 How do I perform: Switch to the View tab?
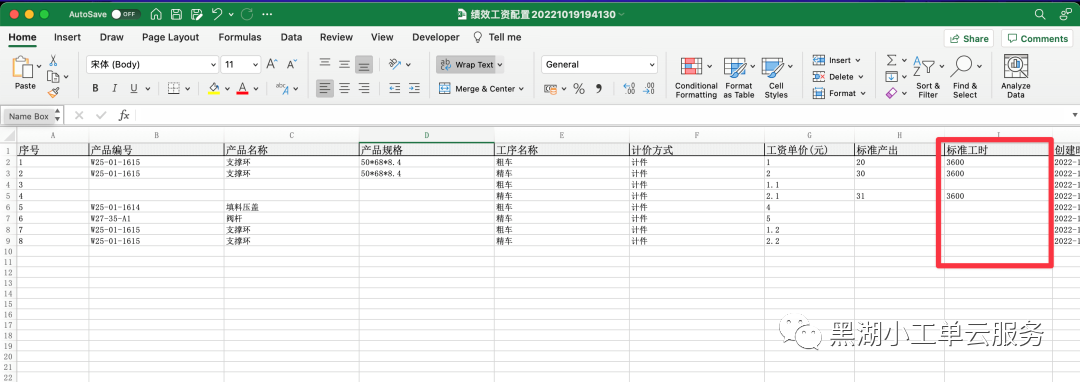pos(382,37)
